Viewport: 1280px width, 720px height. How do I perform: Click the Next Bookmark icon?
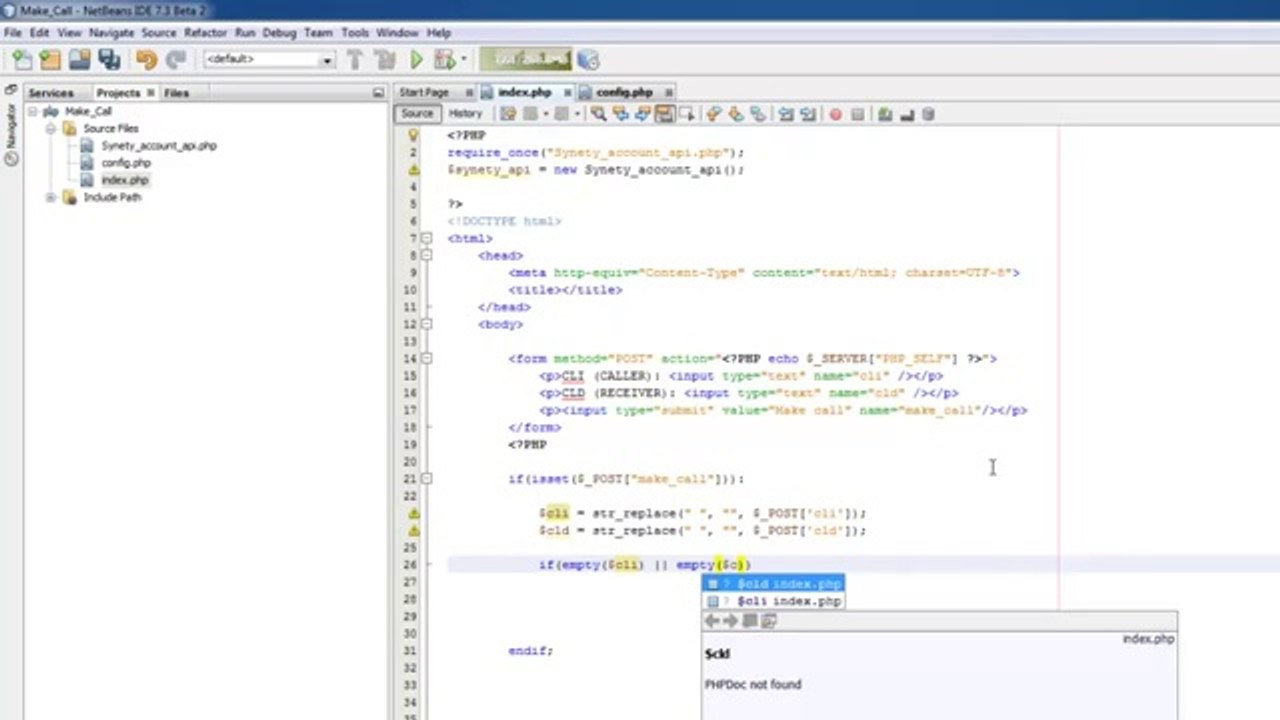click(x=736, y=114)
